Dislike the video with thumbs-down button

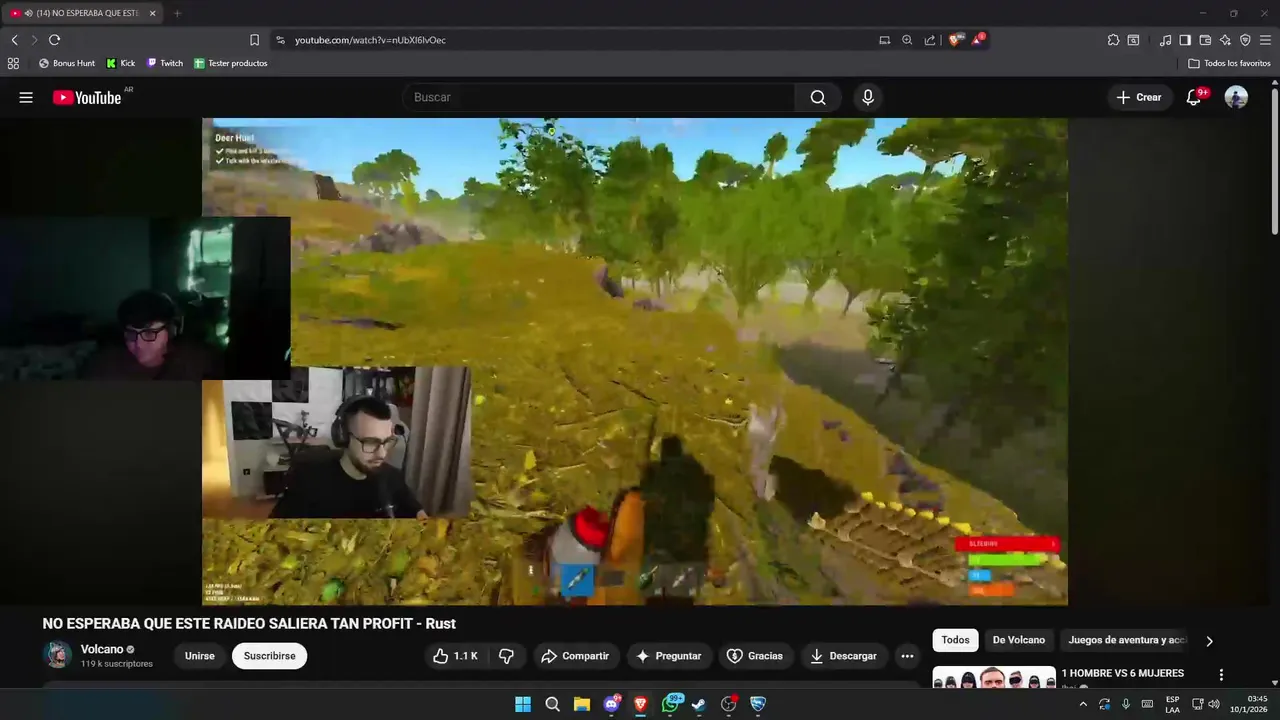point(507,656)
